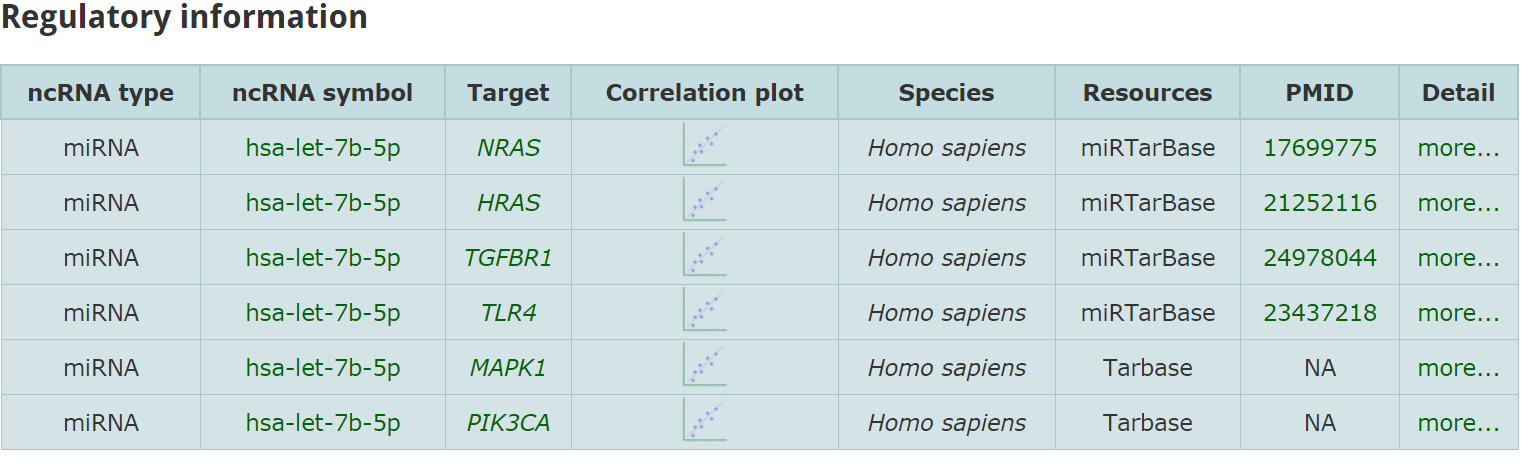Open PMID 21252116 reference
Viewport: 1529px width, 473px height.
1320,203
